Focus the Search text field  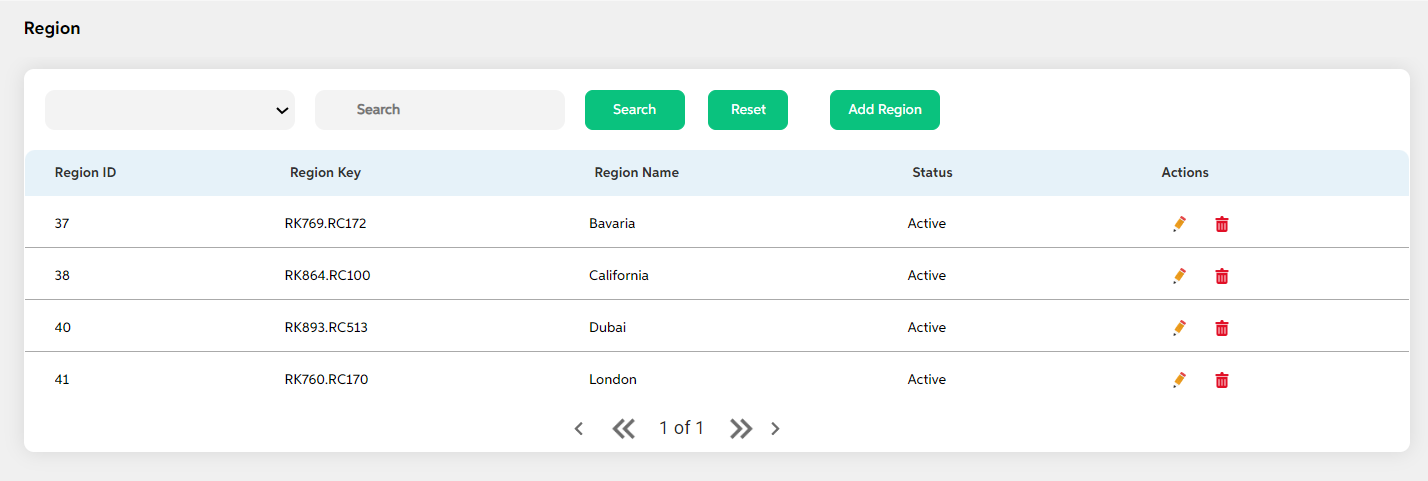point(440,110)
